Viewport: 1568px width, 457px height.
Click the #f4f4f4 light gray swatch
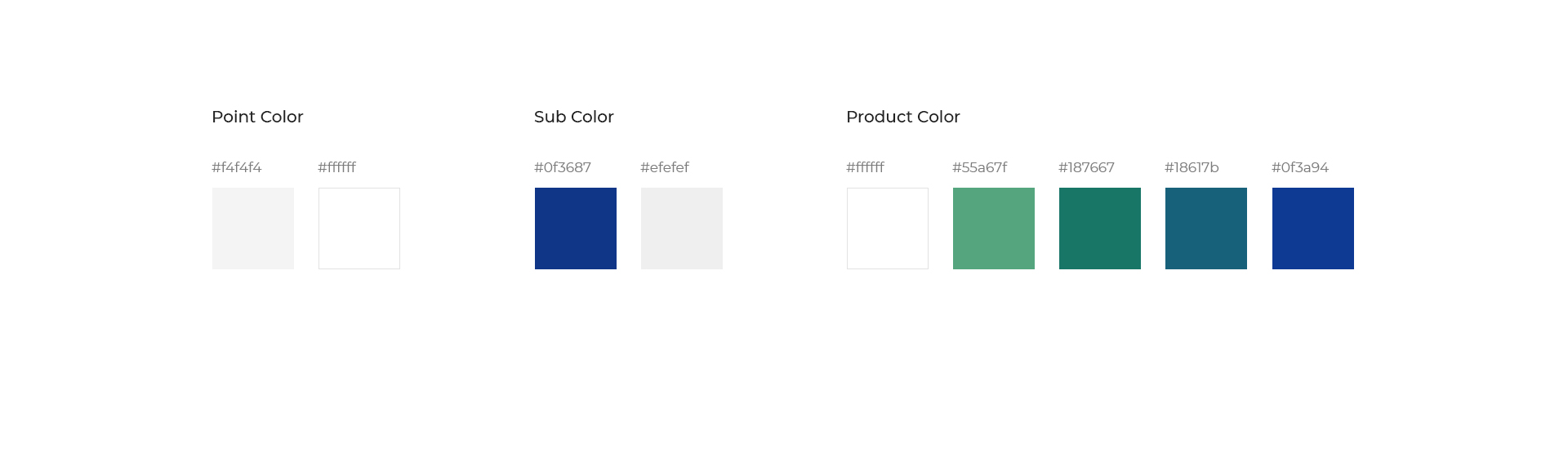(253, 228)
